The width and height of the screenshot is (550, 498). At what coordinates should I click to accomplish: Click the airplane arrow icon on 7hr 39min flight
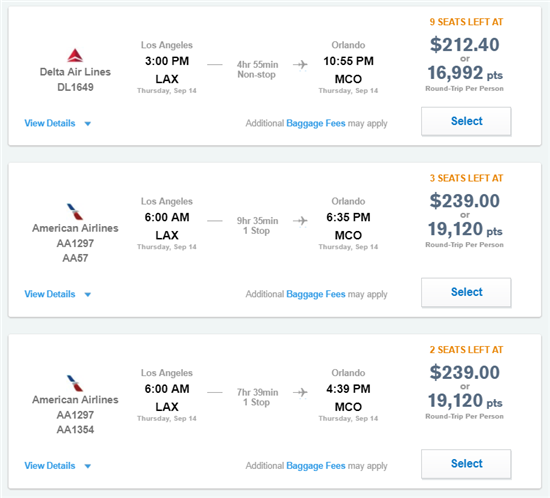click(x=300, y=393)
